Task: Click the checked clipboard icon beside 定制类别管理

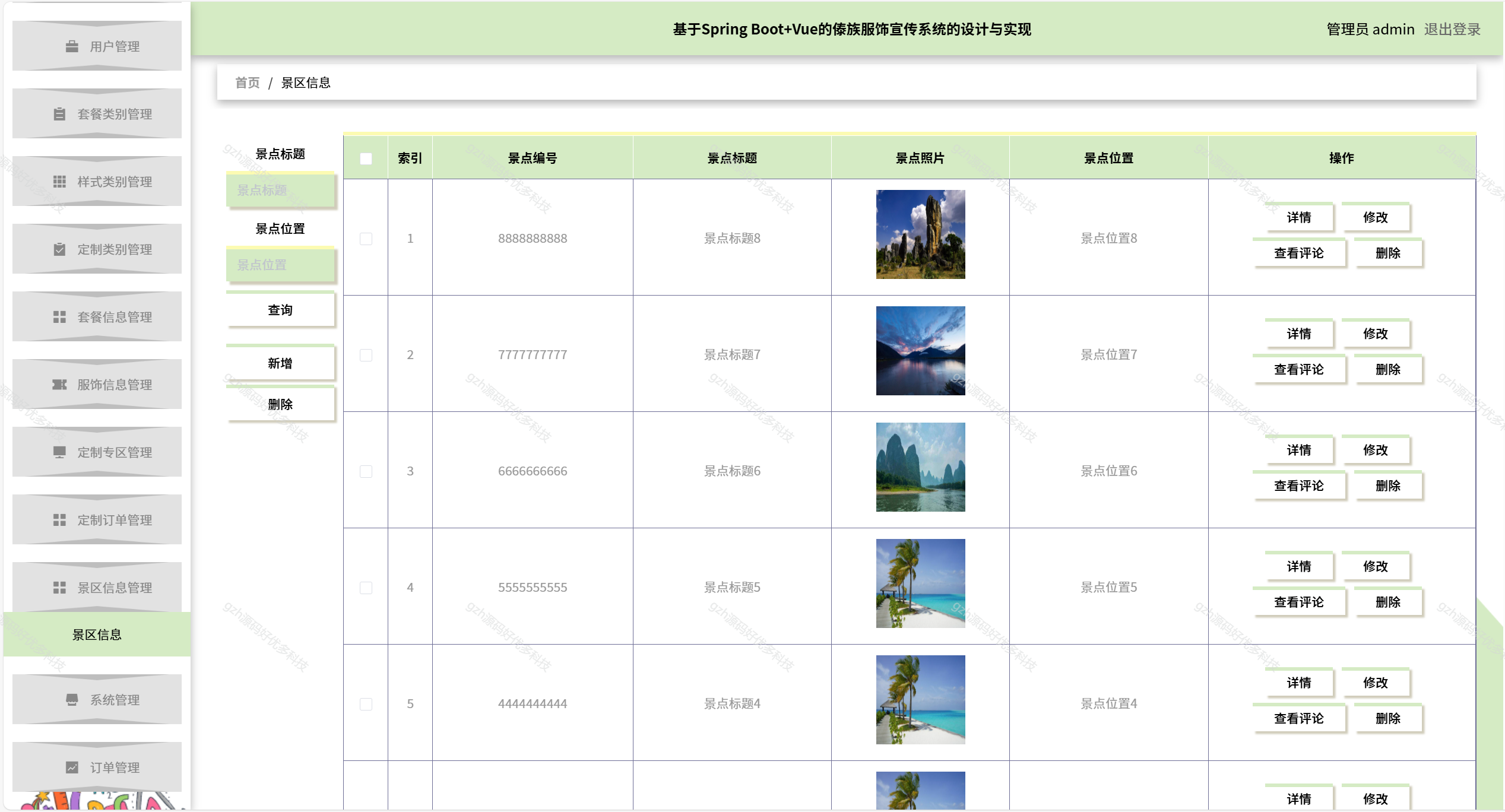Action: [x=59, y=249]
